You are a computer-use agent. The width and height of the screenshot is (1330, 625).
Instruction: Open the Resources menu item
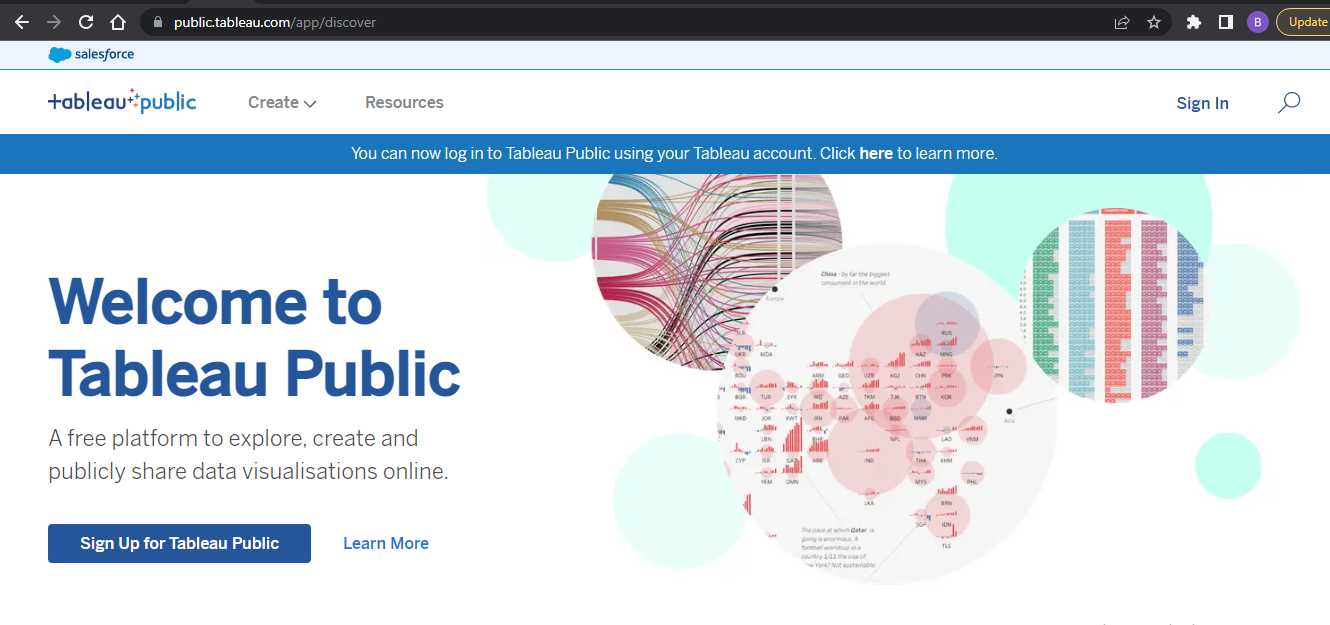[404, 102]
